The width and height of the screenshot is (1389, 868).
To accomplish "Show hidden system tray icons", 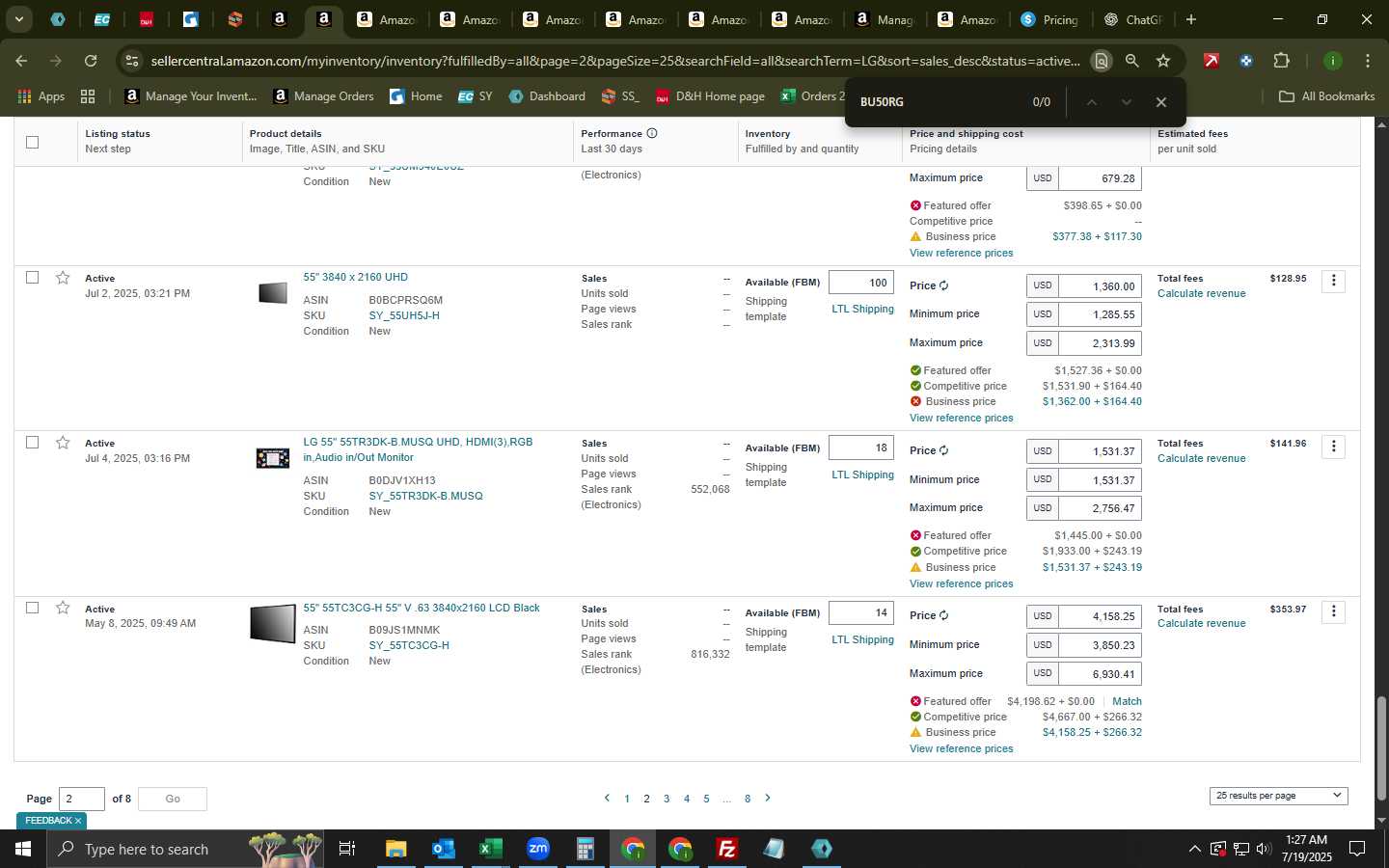I will pos(1194,849).
